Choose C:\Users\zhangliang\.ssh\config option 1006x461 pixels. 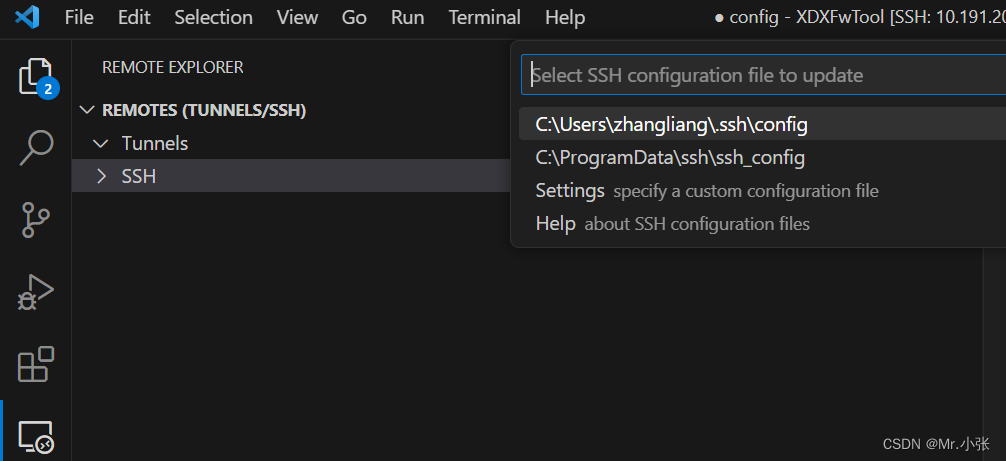(x=762, y=124)
